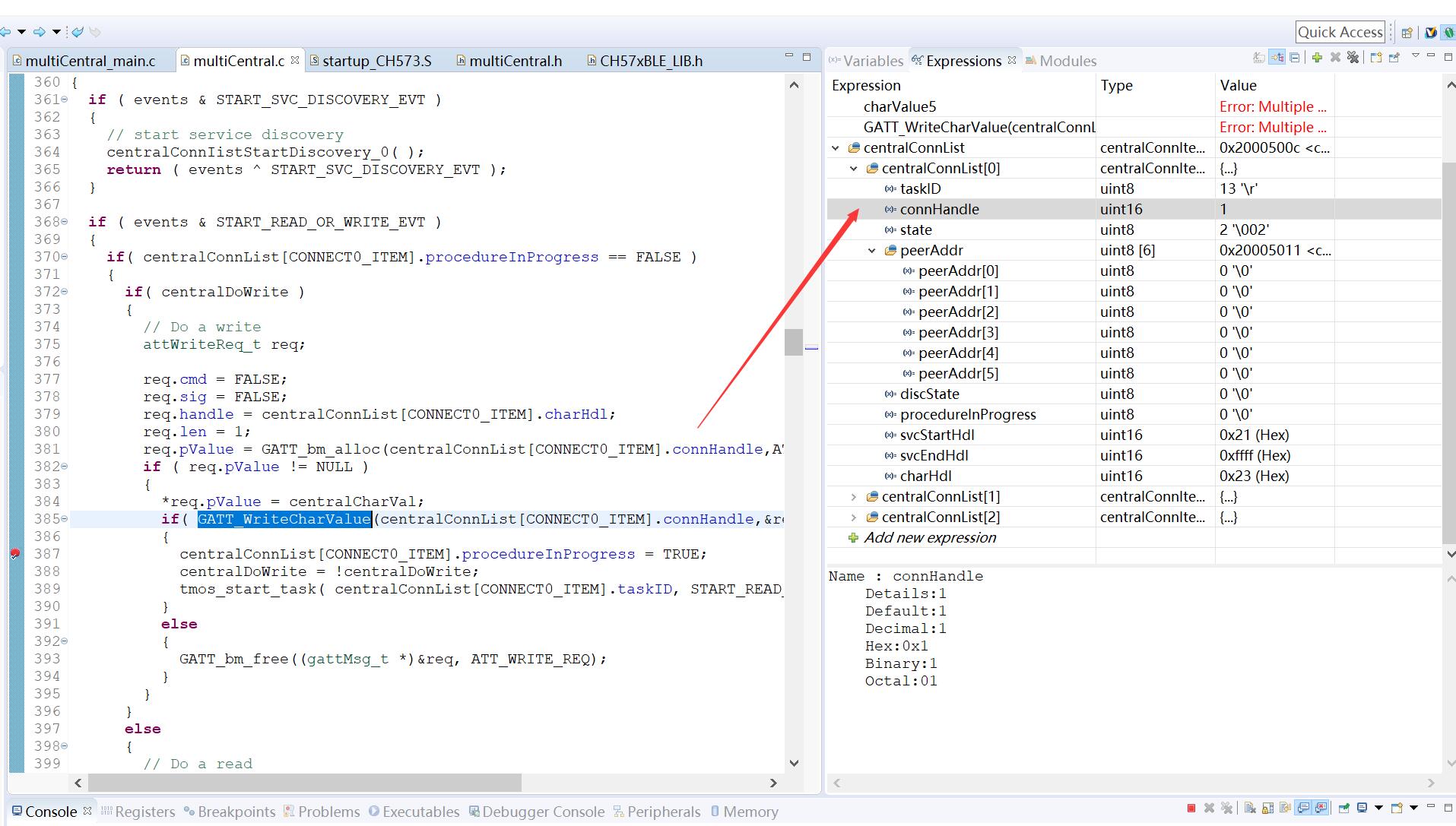Open the Breakpoints view at bottom
Screen dimensions: 1456x826
pyautogui.click(x=236, y=812)
